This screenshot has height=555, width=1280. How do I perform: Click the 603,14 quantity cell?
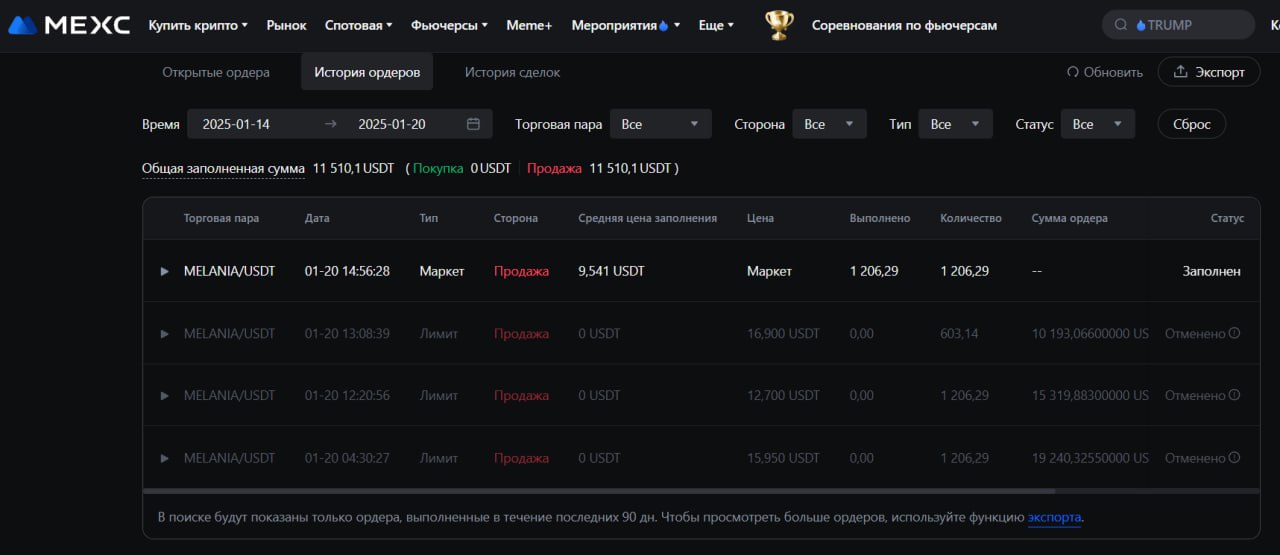click(x=959, y=333)
